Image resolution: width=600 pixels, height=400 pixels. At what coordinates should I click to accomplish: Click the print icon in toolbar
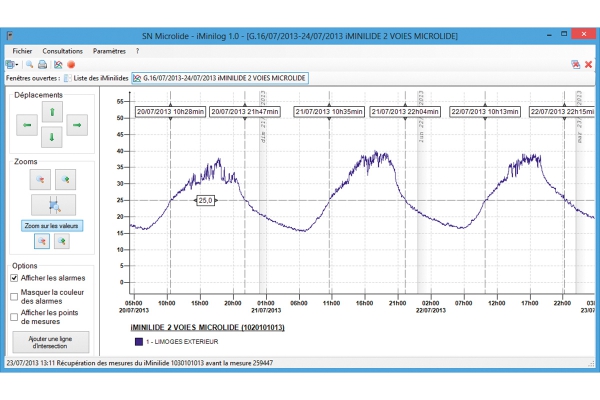(x=42, y=65)
